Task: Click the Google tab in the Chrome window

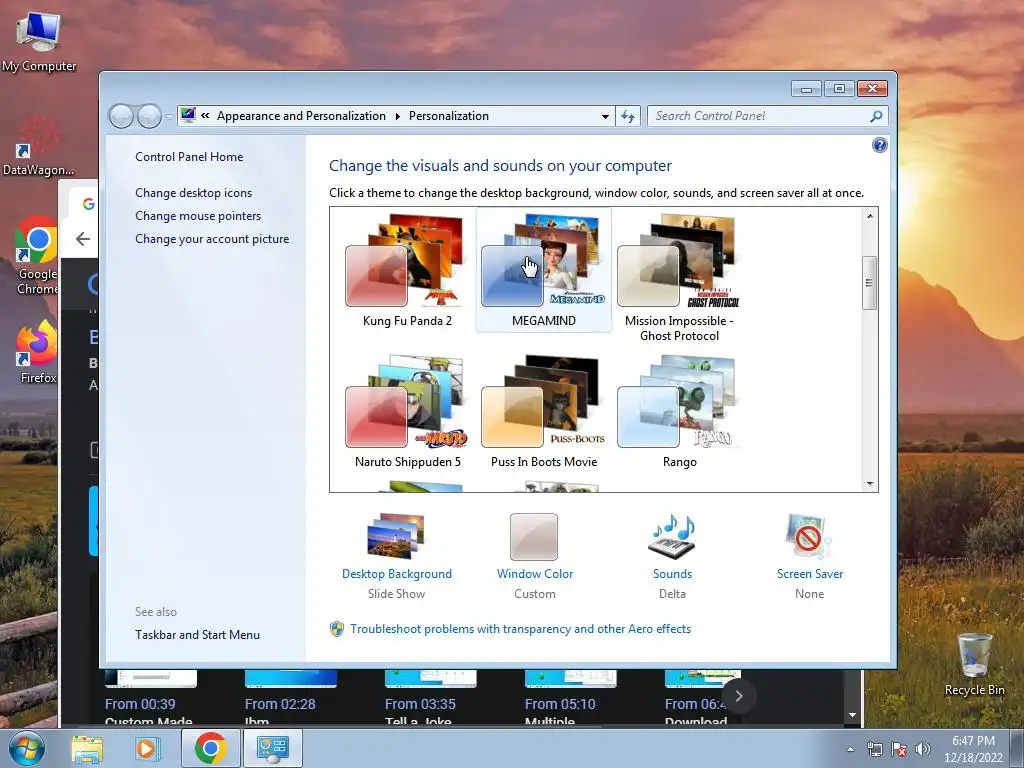Action: (86, 204)
